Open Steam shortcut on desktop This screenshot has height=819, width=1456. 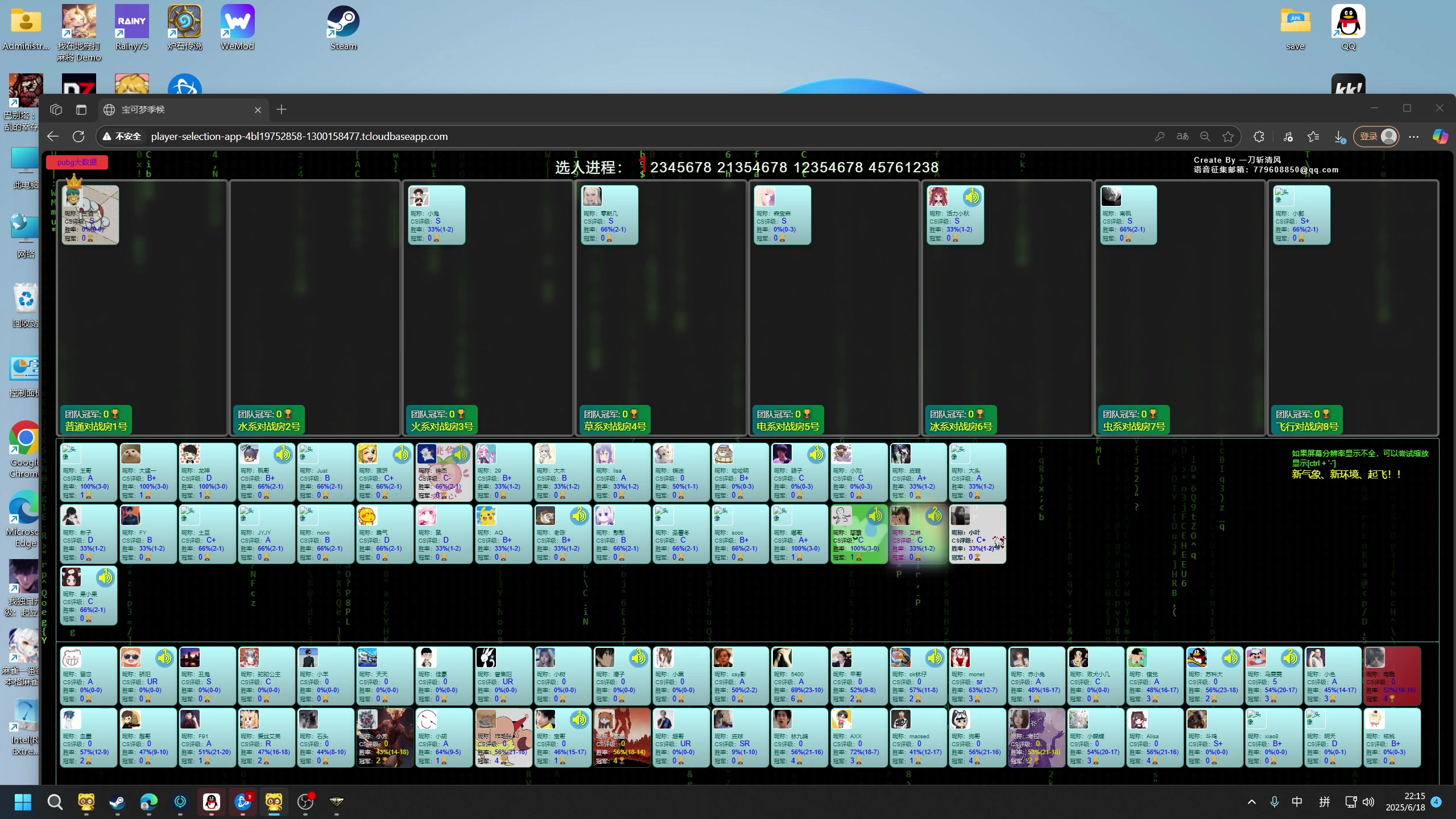click(x=343, y=28)
